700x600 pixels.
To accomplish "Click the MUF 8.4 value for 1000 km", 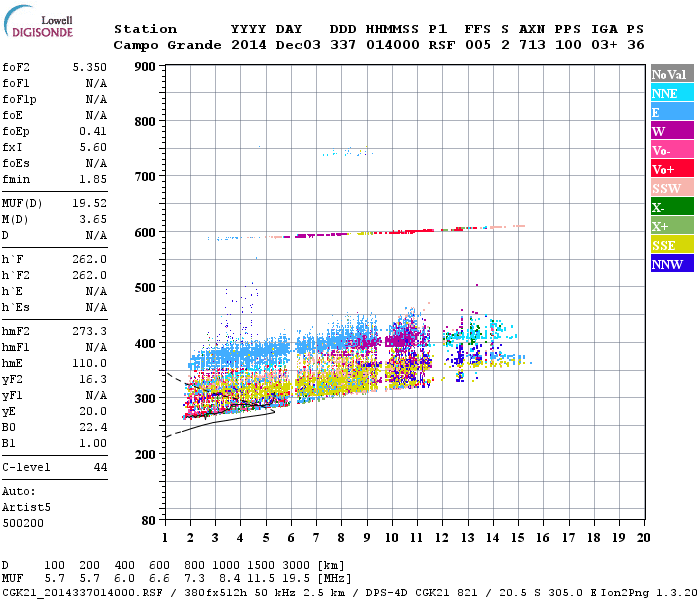I will point(229,579).
